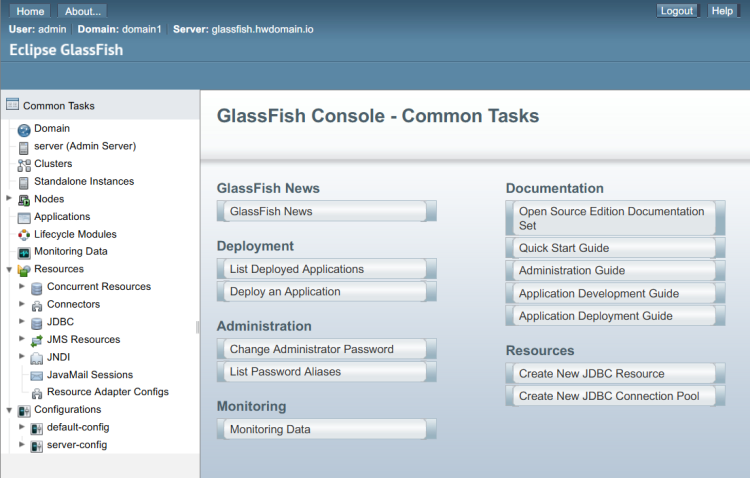Open the Help button in header

722,11
